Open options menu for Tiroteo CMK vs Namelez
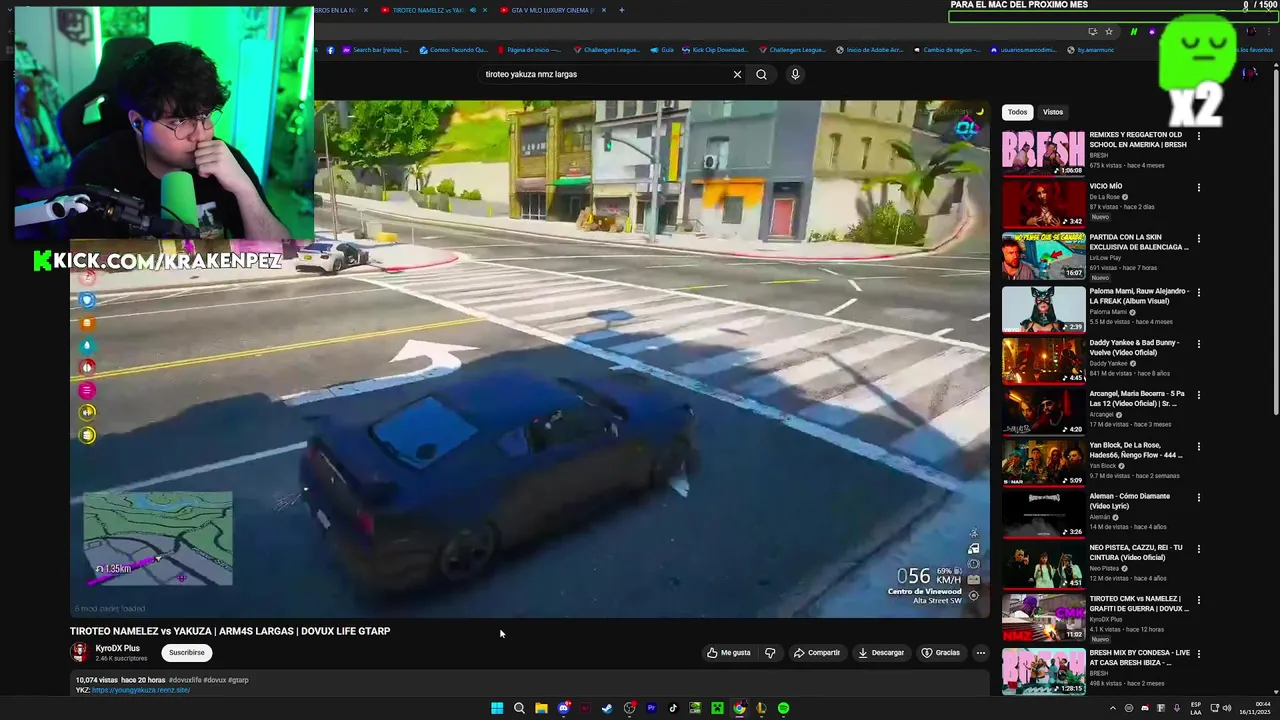1280x720 pixels. 1198,600
